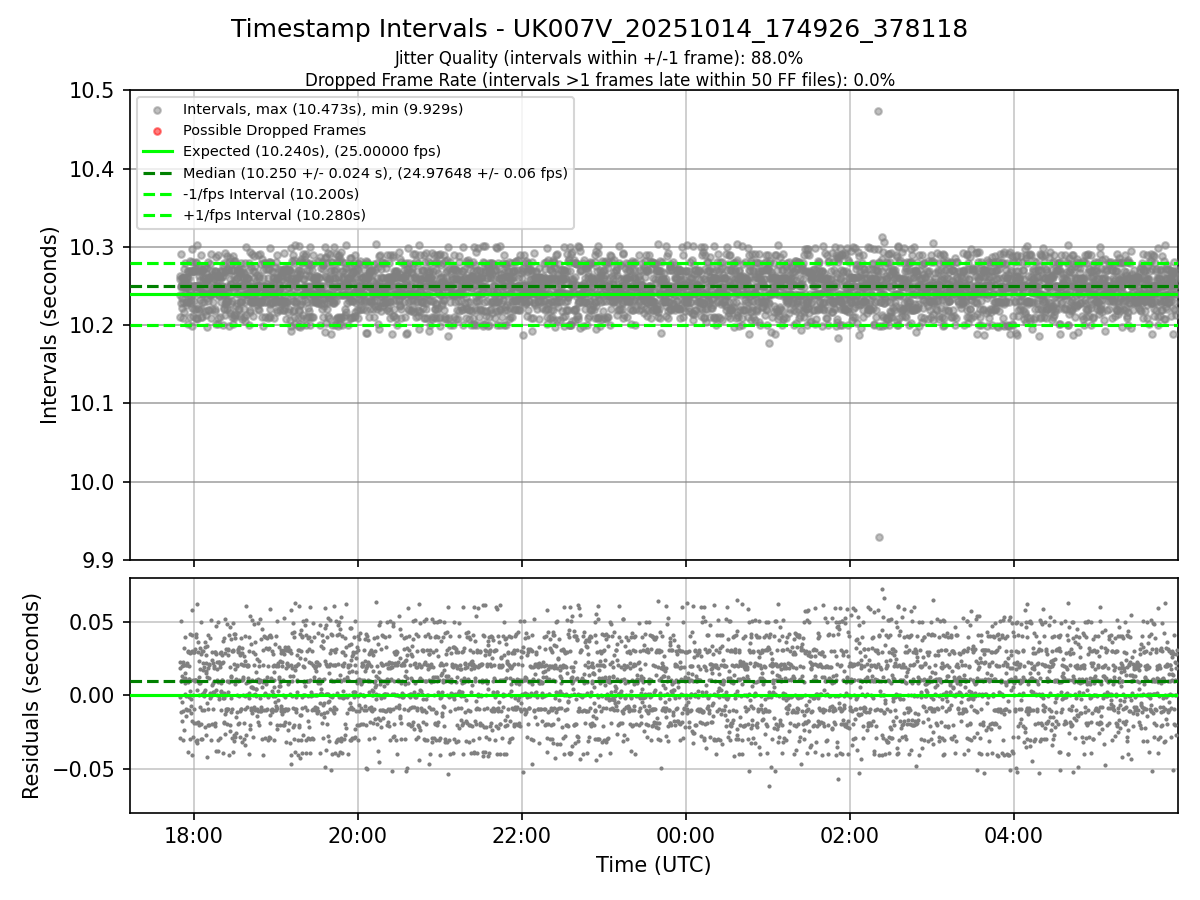
Task: Click the plot title 'Timestamp Intervals - UK007V_20251014_174926_378118'
Action: tap(599, 29)
